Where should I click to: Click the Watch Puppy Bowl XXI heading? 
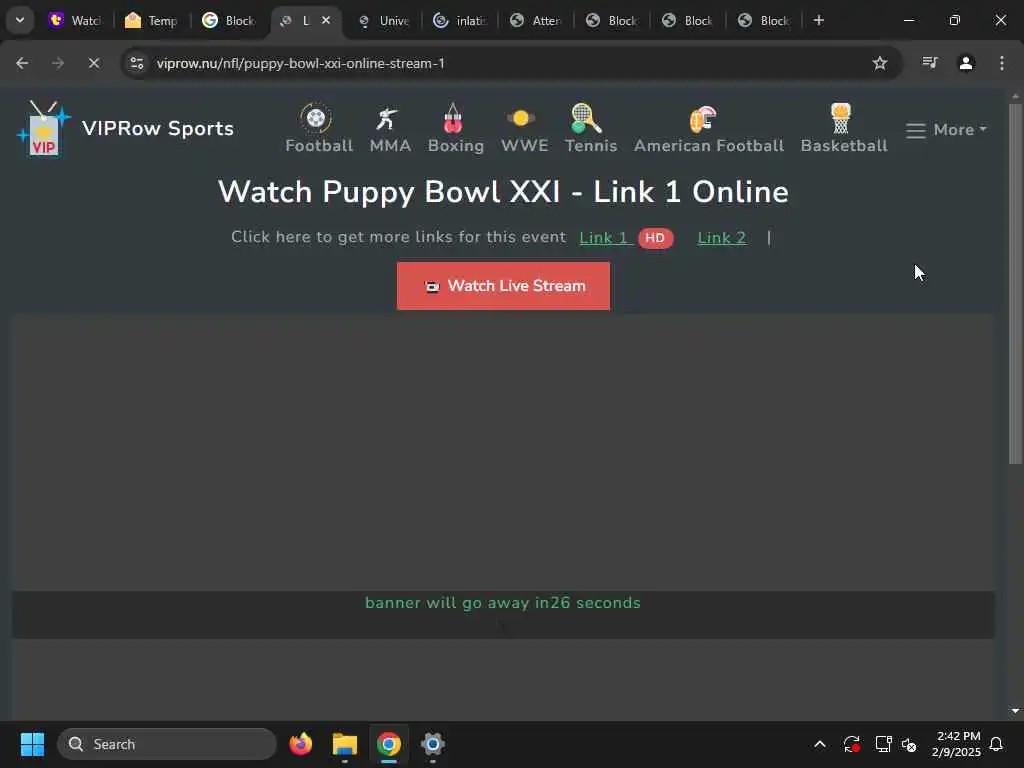[503, 191]
